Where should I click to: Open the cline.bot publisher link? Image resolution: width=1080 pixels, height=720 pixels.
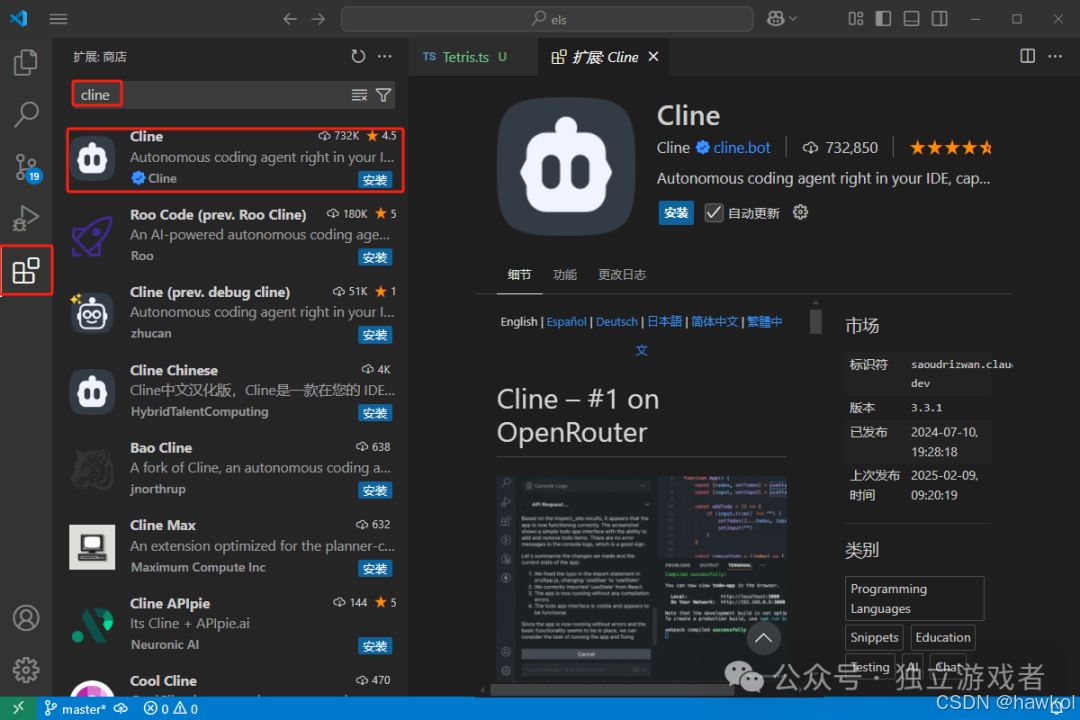(741, 147)
